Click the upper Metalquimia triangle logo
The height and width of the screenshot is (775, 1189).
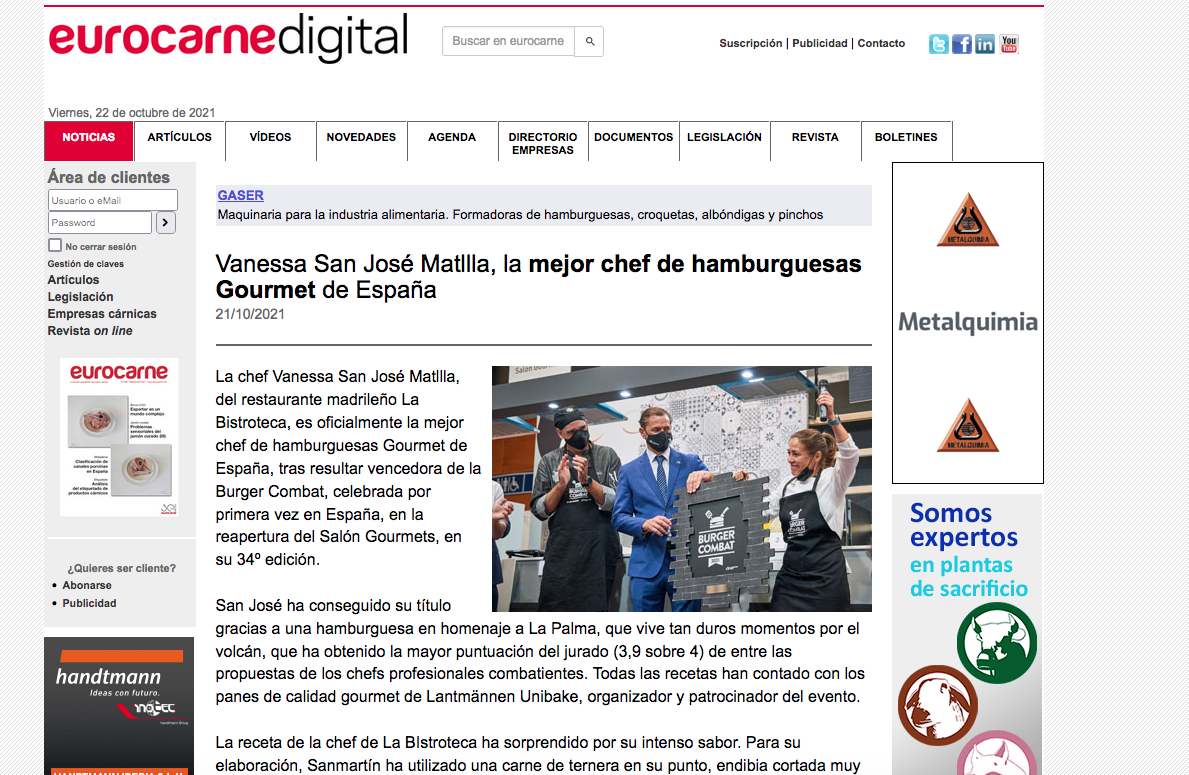pos(968,220)
